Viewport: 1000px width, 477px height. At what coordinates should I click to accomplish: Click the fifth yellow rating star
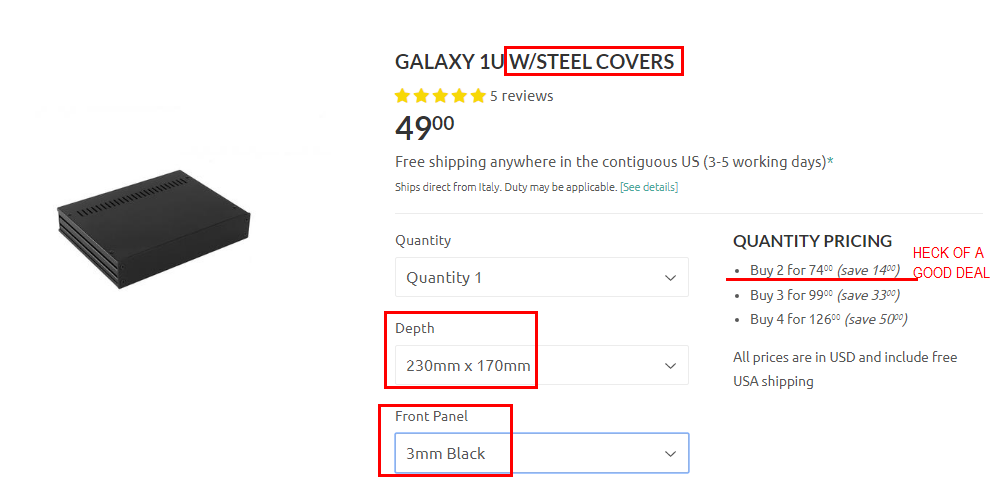tap(478, 96)
